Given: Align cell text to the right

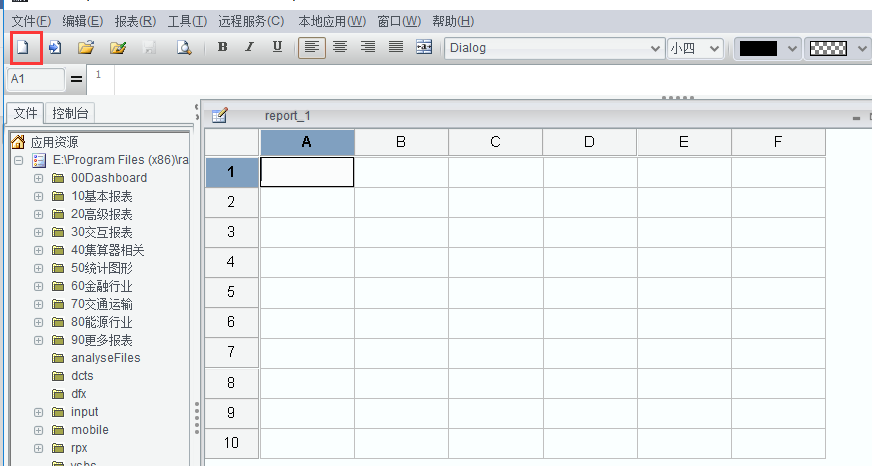Looking at the screenshot, I should tap(368, 47).
